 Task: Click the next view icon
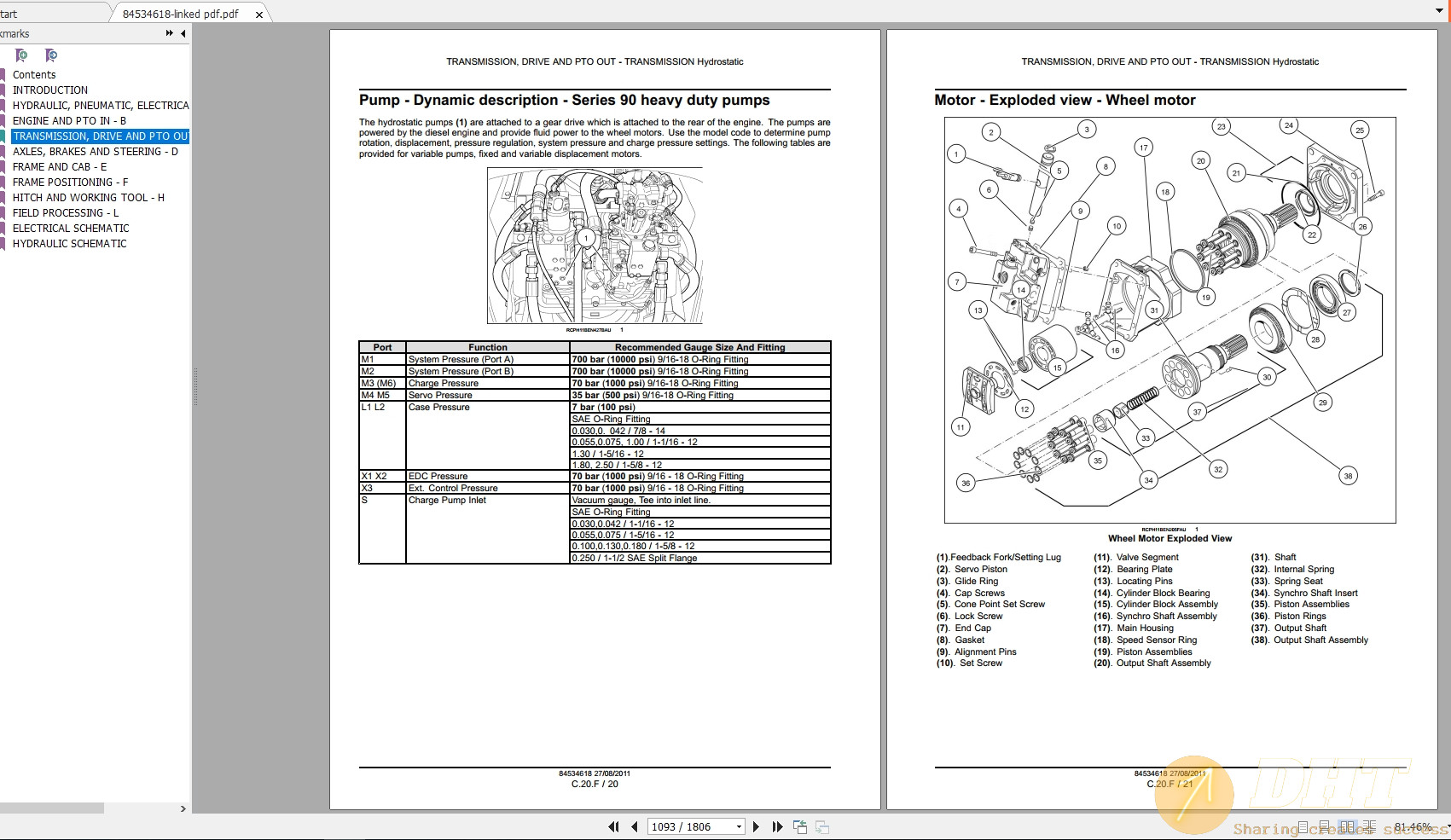point(821,826)
